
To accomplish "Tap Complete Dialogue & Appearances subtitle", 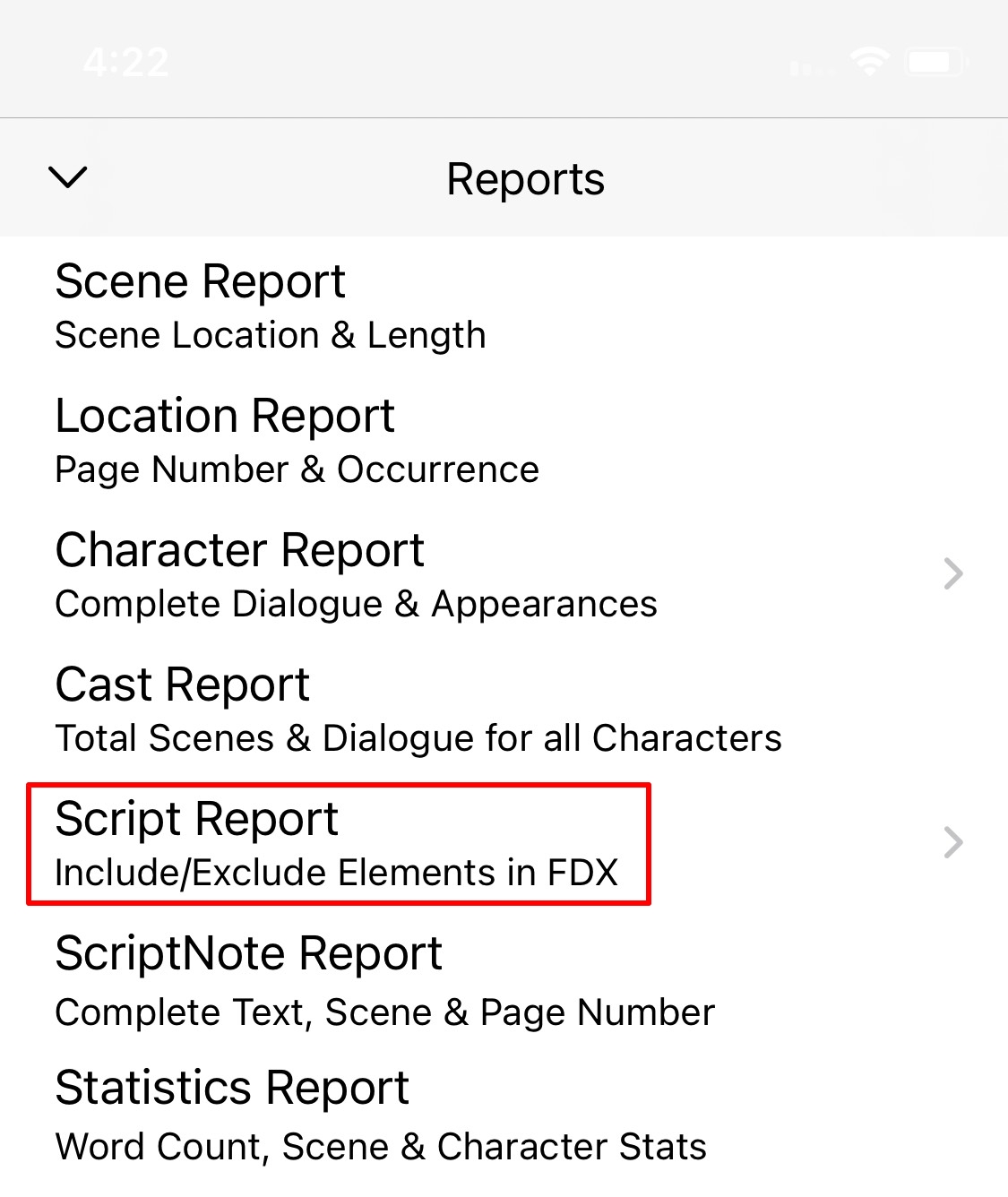I will [x=357, y=605].
